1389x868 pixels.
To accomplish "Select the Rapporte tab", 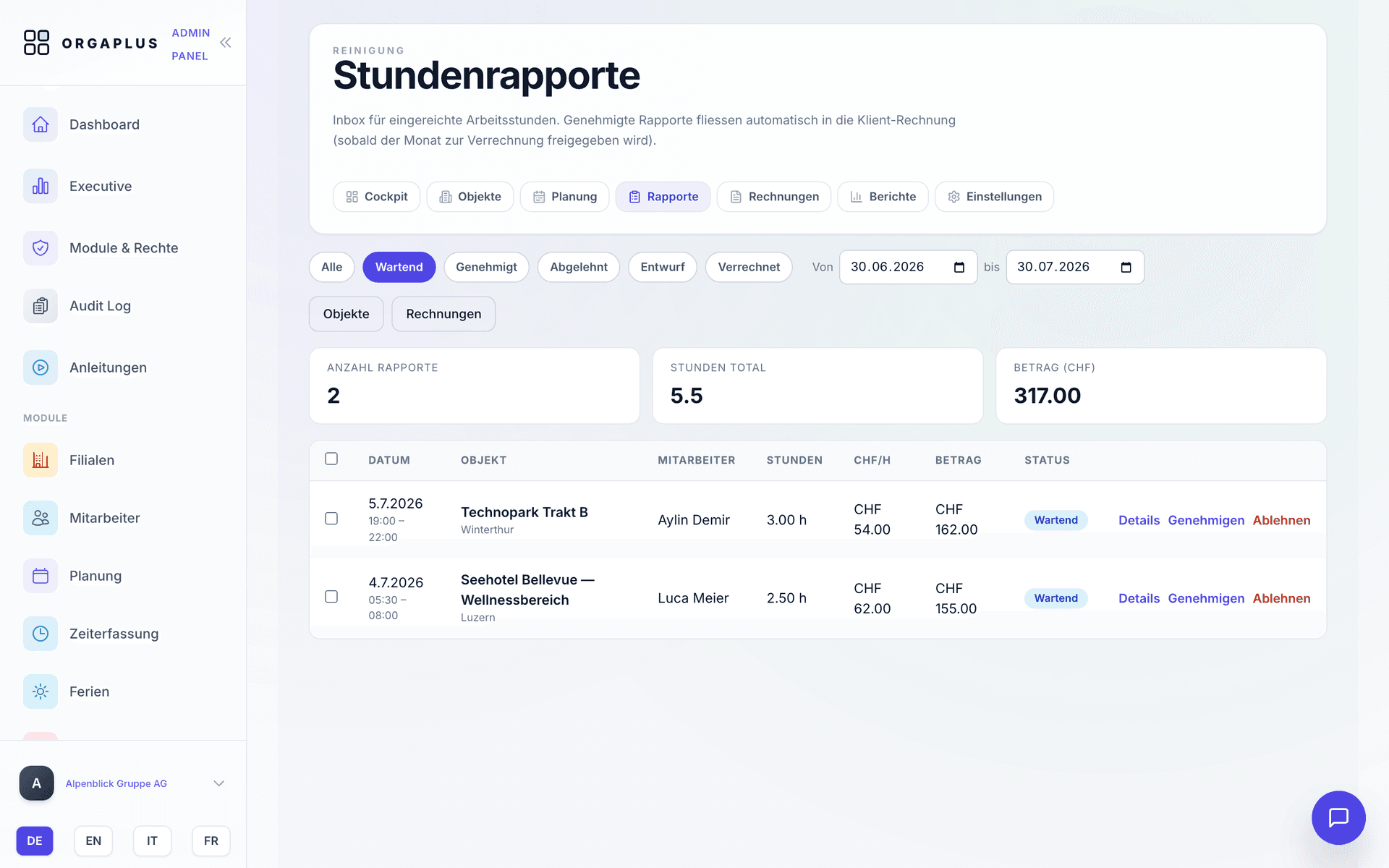I will pos(663,197).
